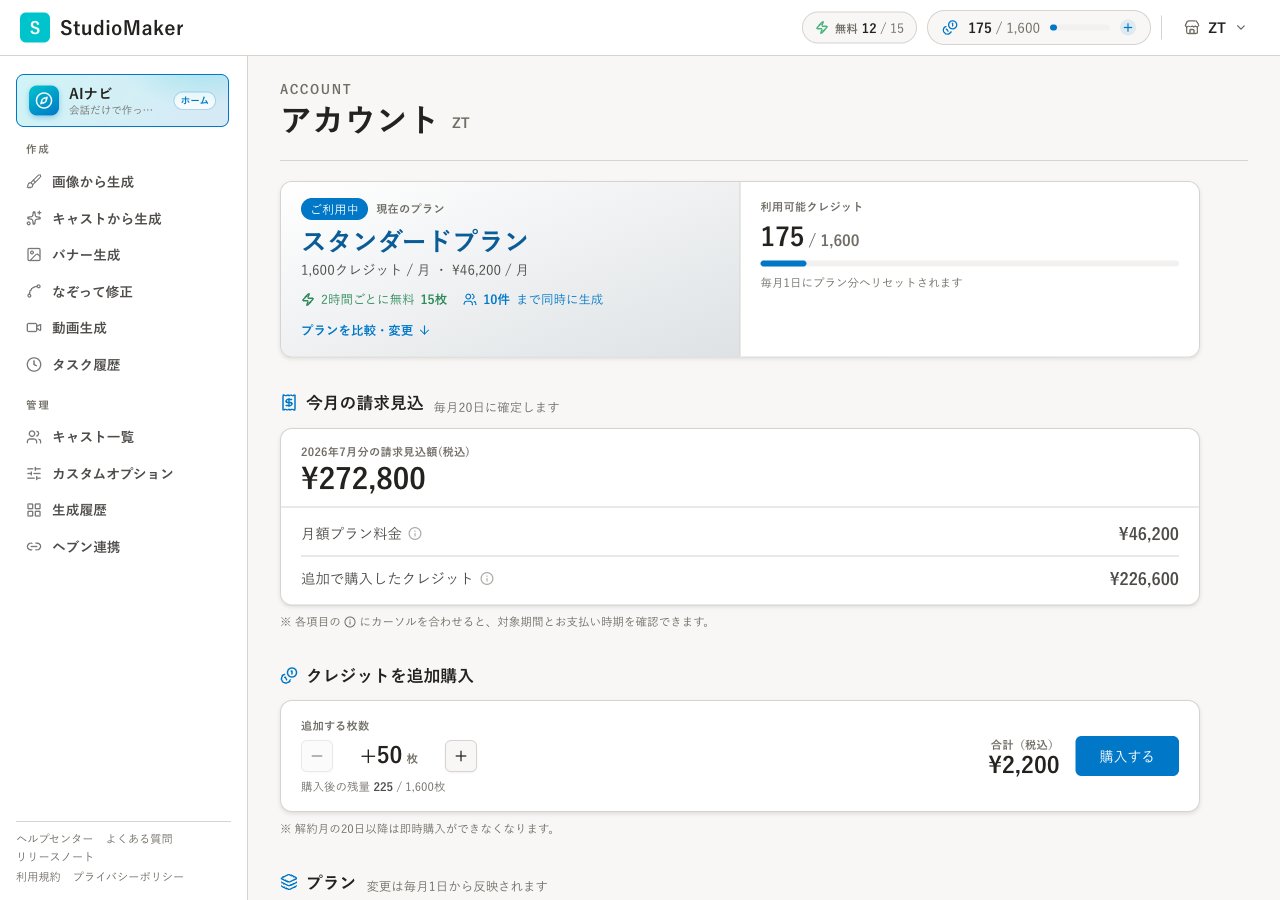Click the 購入後の残量 225 / 1,600枚 text
The image size is (1280, 900).
[x=373, y=787]
